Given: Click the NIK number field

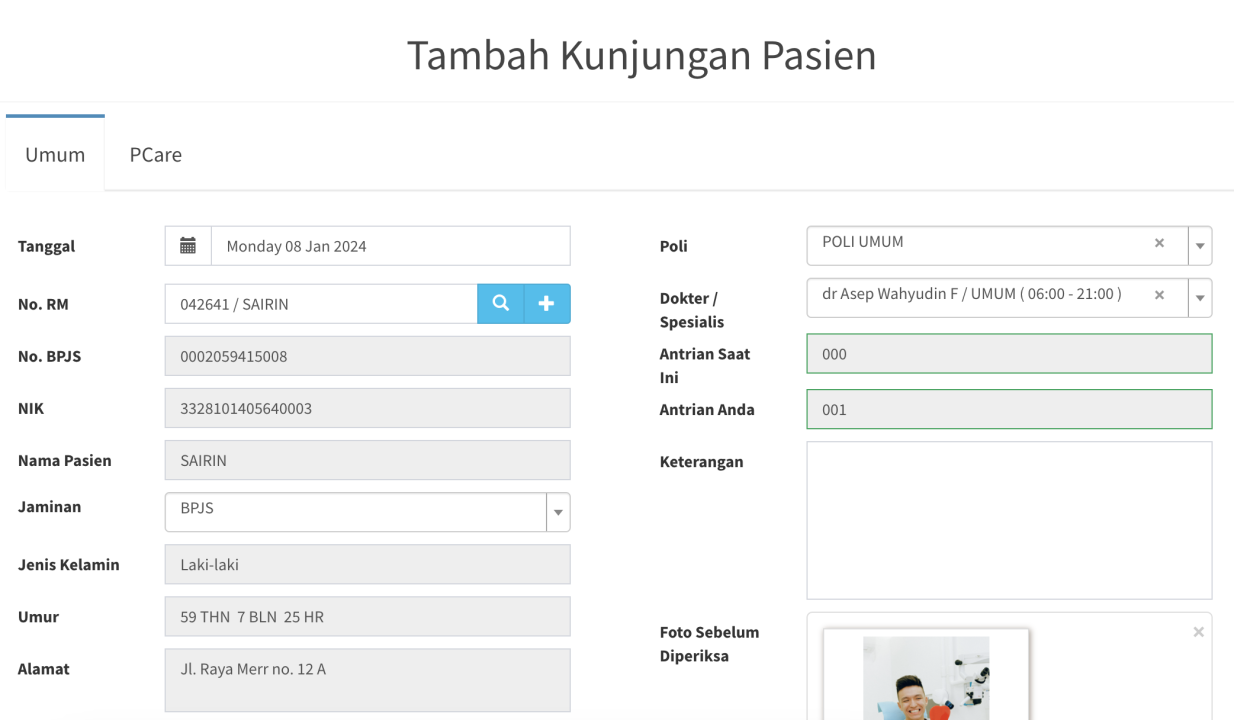Looking at the screenshot, I should [367, 408].
